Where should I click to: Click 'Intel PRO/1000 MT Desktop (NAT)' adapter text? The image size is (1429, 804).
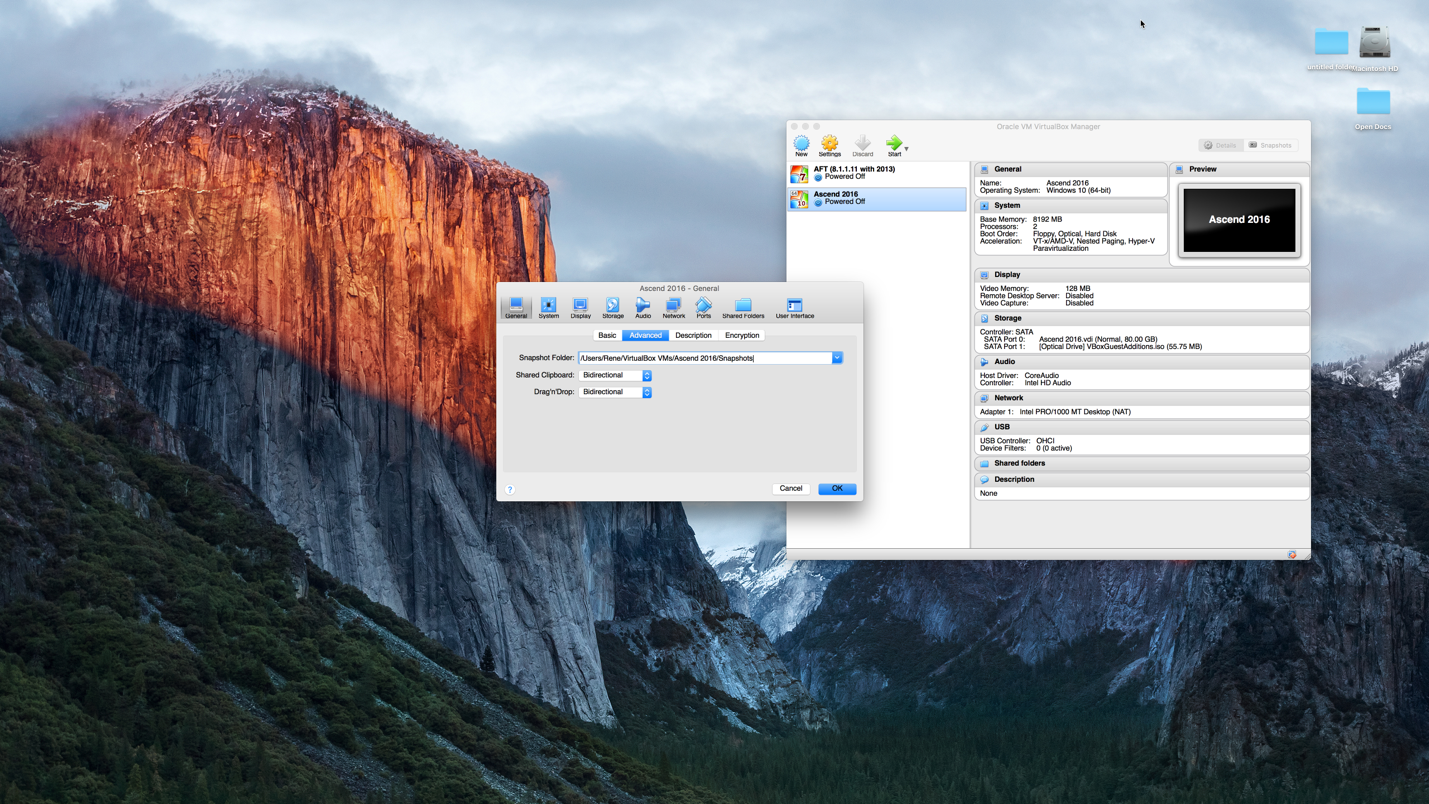(1075, 412)
